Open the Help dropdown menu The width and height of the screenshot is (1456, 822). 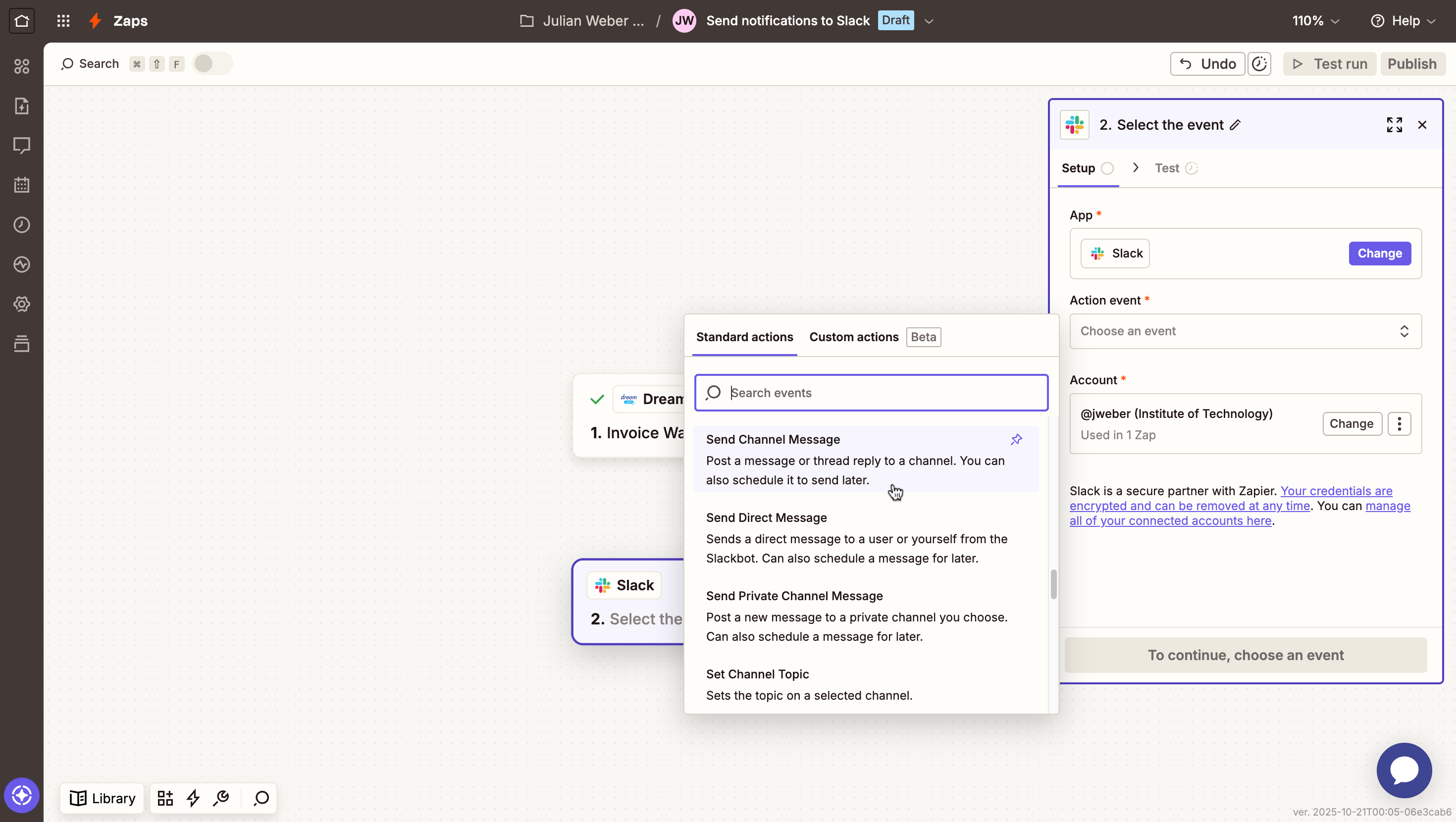(x=1404, y=21)
